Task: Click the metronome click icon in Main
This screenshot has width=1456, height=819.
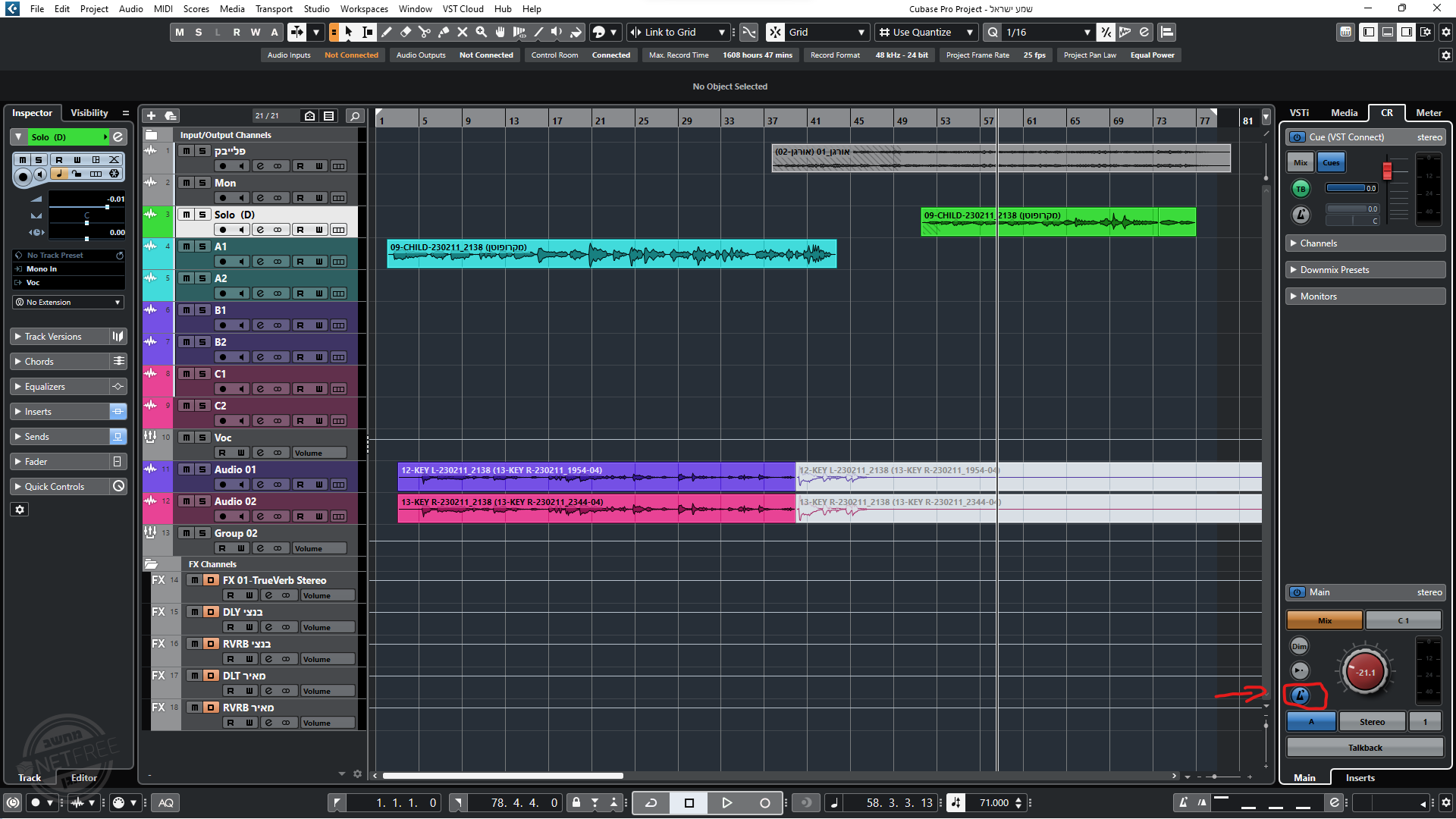Action: click(1300, 695)
